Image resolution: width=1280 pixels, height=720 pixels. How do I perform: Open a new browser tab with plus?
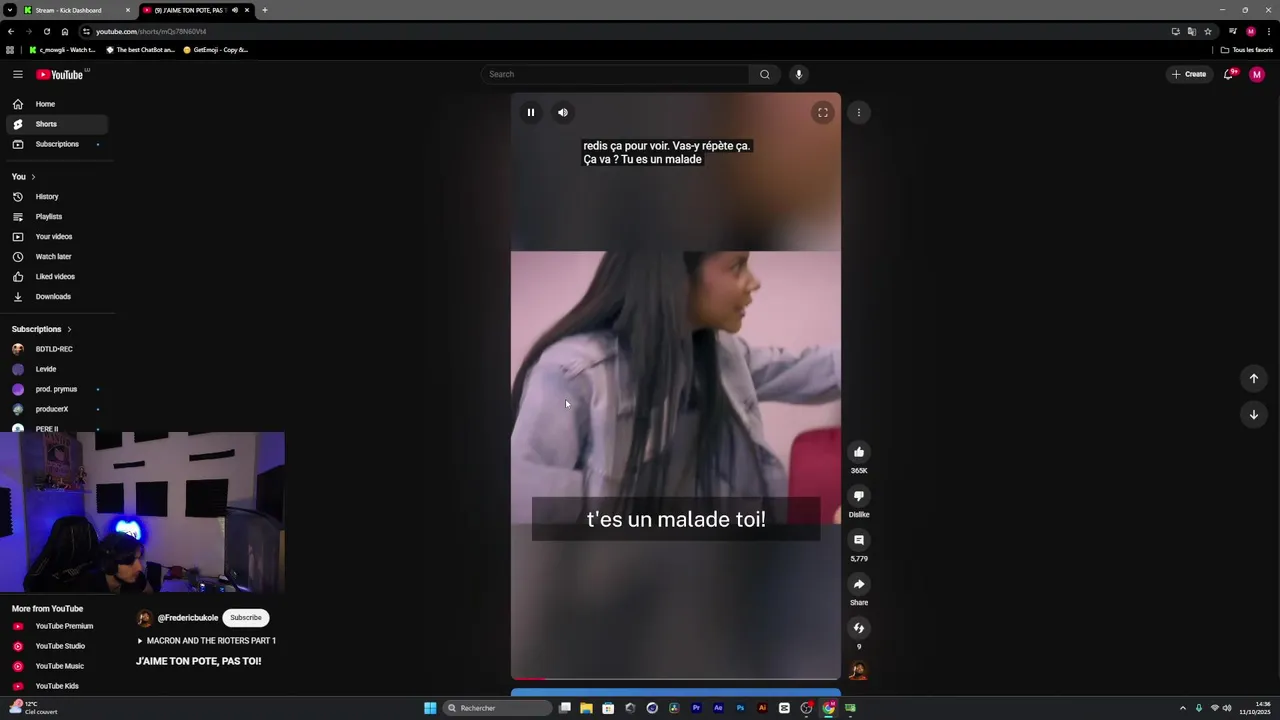(x=264, y=10)
